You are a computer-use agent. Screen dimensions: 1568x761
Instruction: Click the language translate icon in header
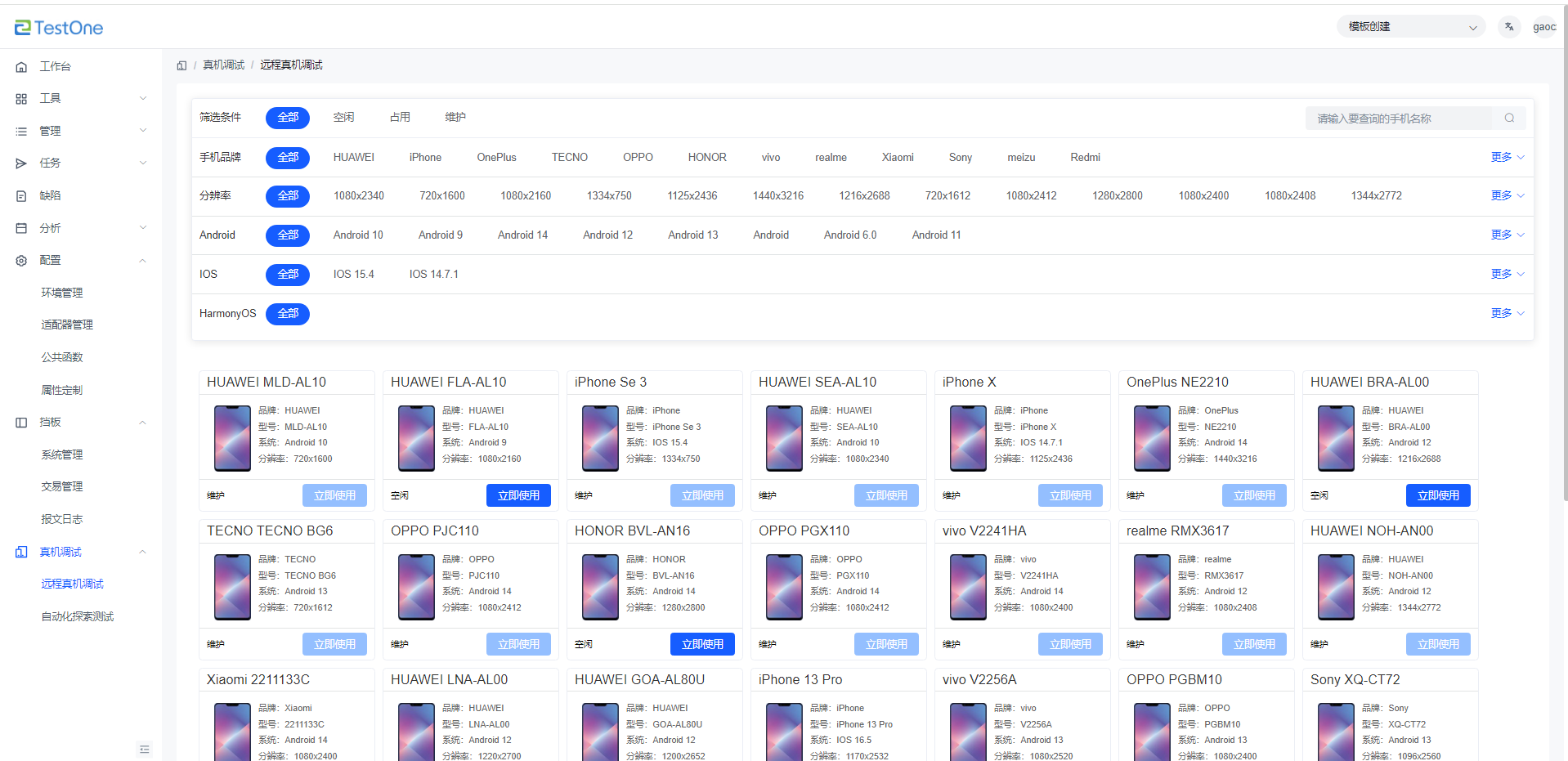point(1509,27)
